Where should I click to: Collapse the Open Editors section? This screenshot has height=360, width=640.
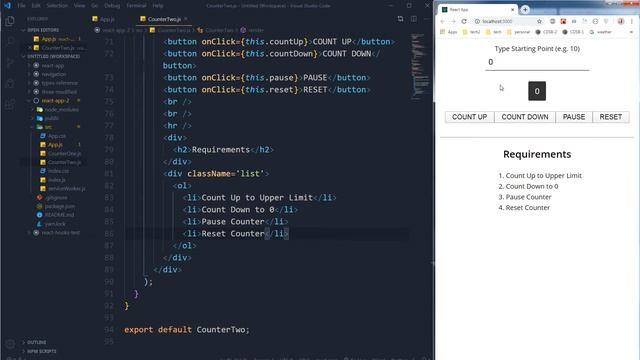point(42,30)
